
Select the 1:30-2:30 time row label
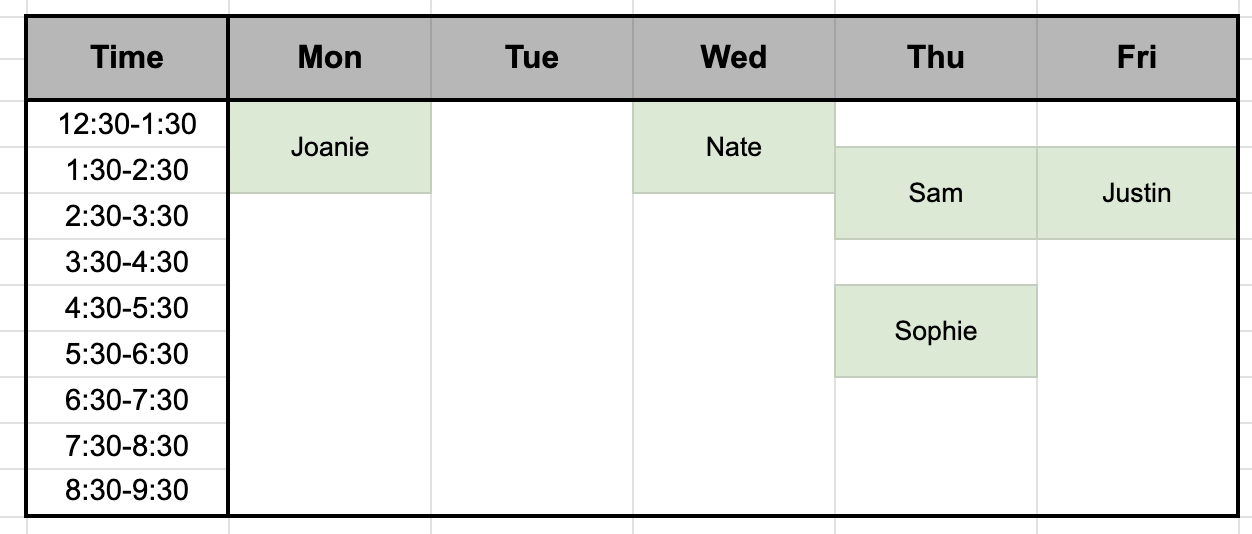127,171
